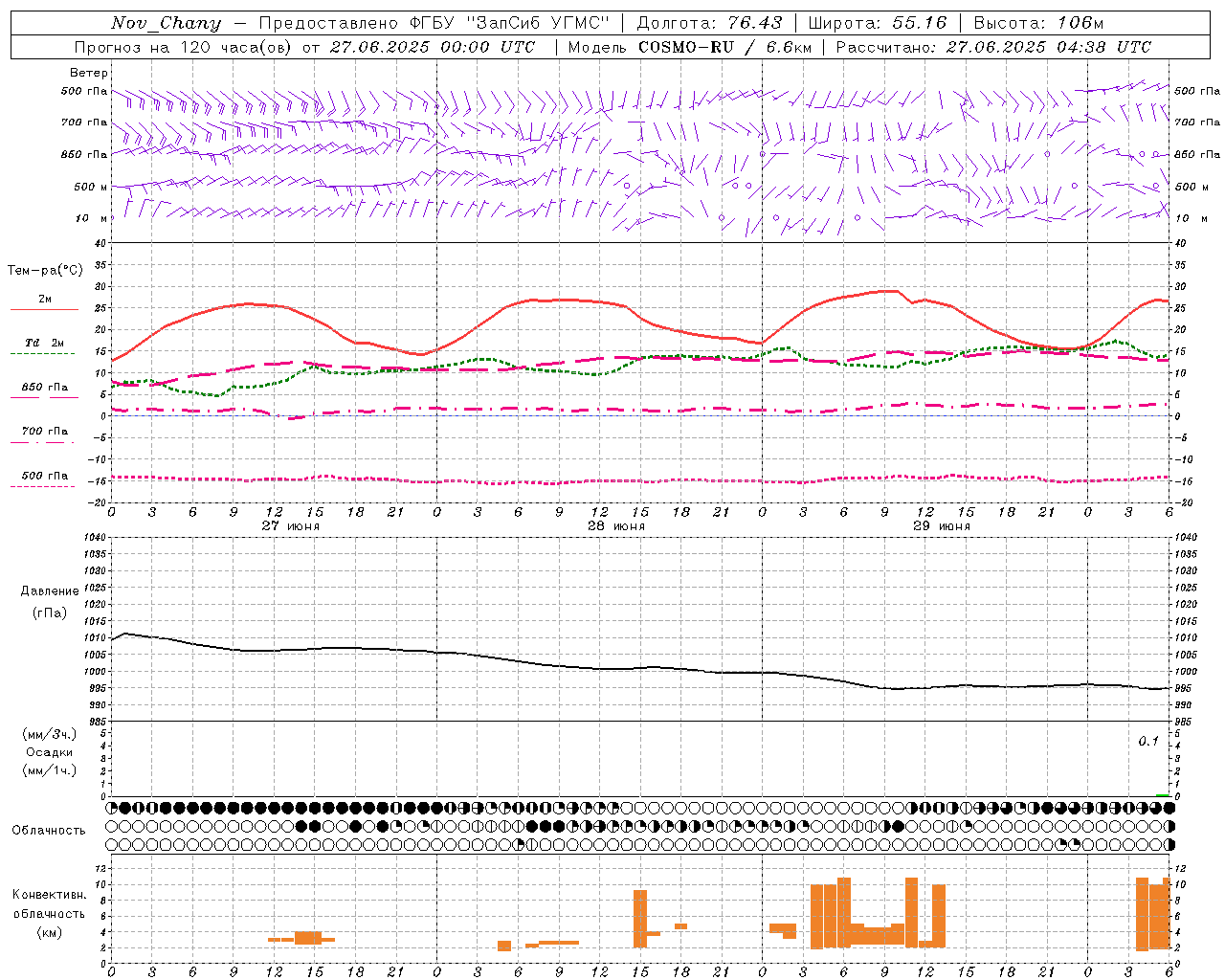Select '850 гПа' entry in temperature legend
The width and height of the screenshot is (1225, 980).
pos(45,387)
